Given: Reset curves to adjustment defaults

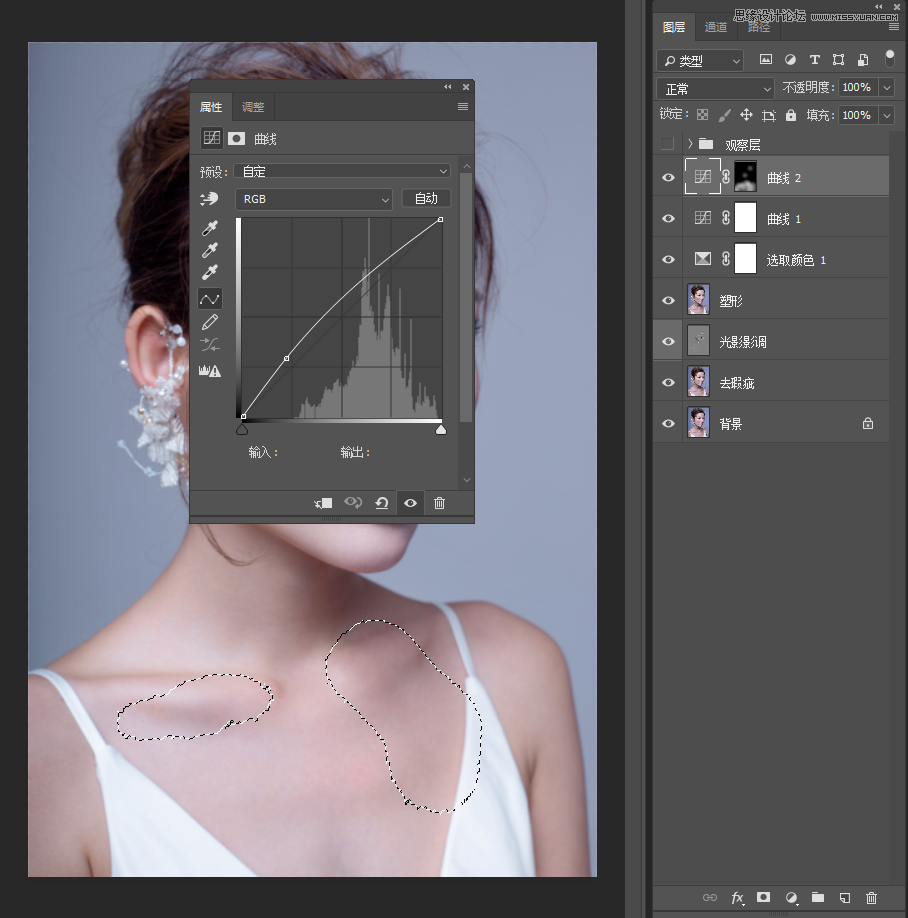Looking at the screenshot, I should click(x=381, y=503).
